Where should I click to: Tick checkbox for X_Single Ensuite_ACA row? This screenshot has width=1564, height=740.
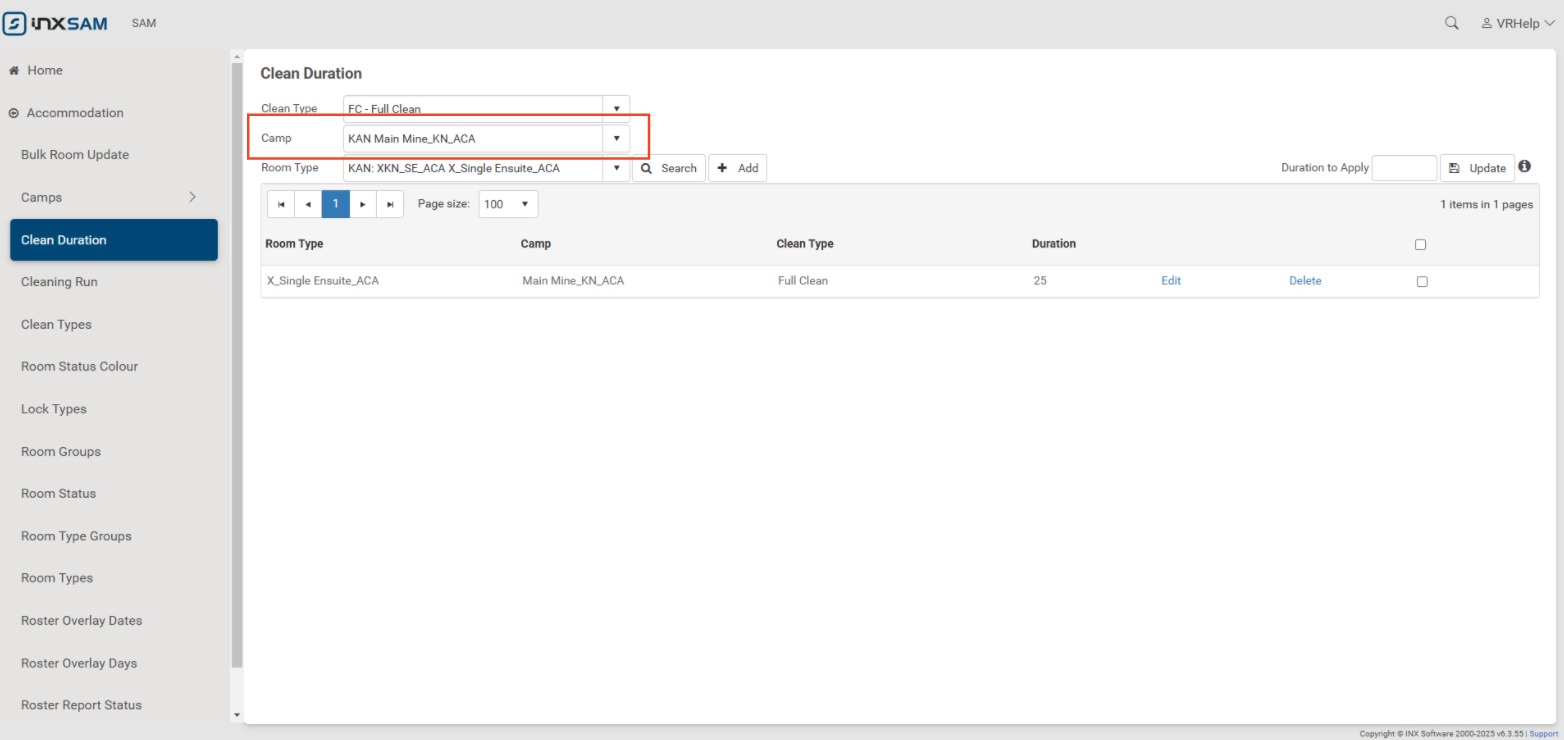point(1422,281)
